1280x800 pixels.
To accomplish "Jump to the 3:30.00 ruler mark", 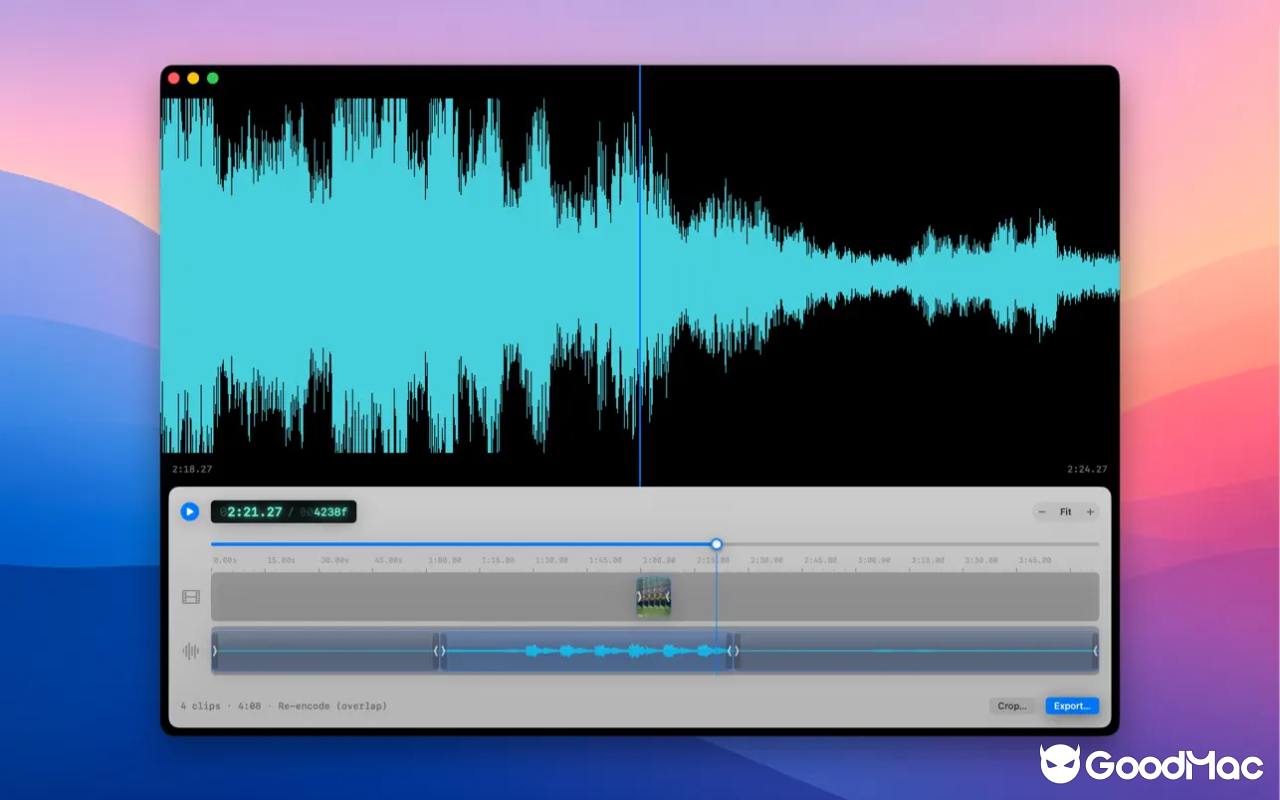I will [982, 561].
